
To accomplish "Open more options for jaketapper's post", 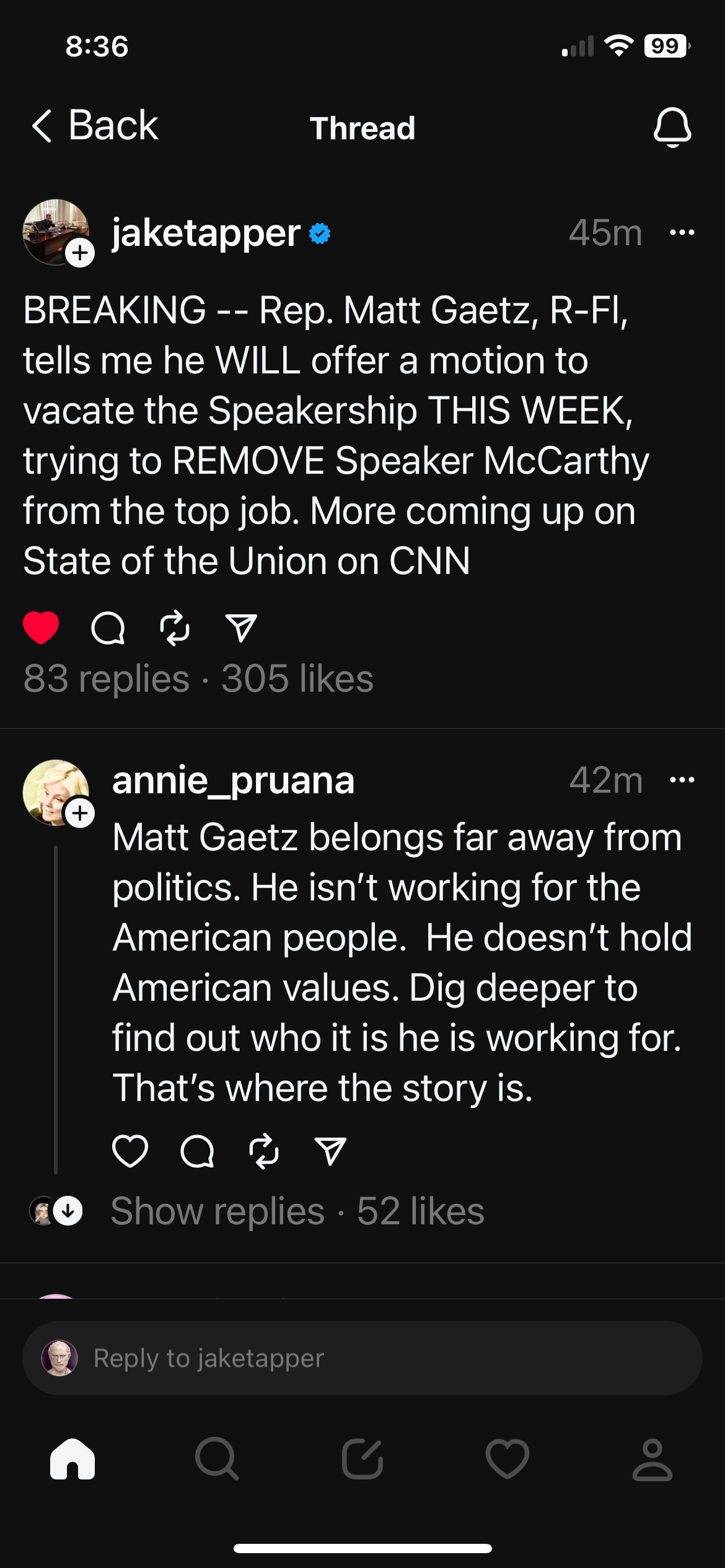I will (682, 233).
